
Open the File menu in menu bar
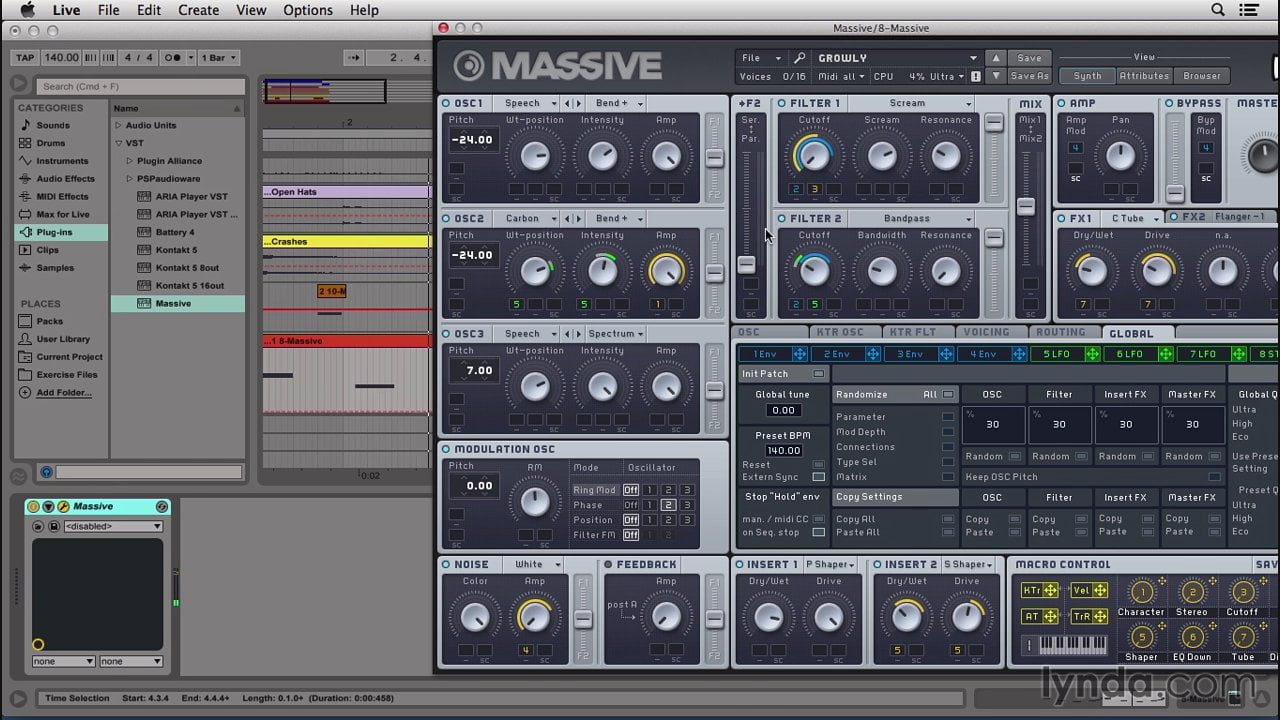coord(108,10)
